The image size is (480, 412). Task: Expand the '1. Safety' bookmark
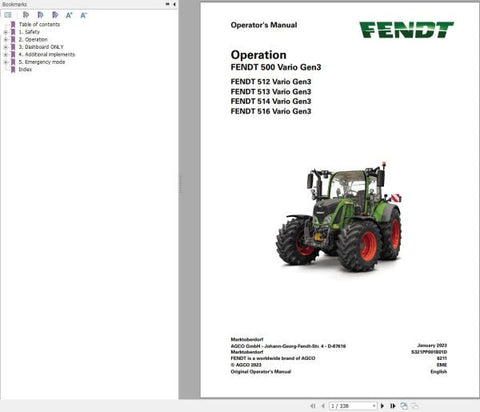[x=5, y=32]
